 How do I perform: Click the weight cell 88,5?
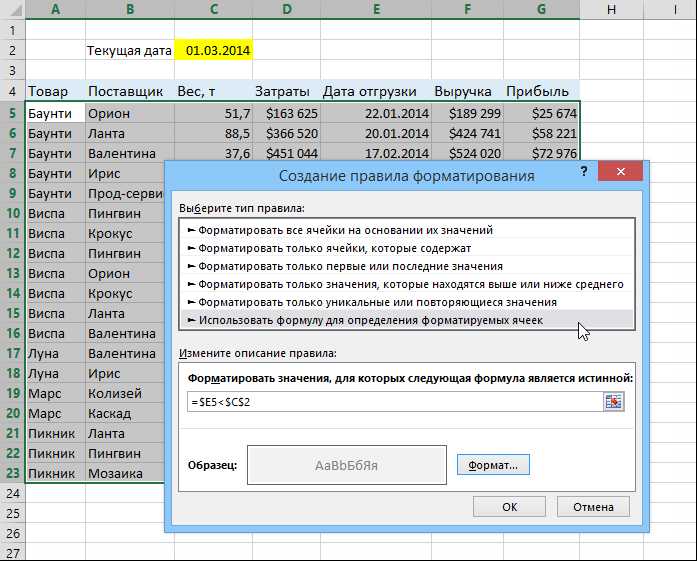[213, 133]
